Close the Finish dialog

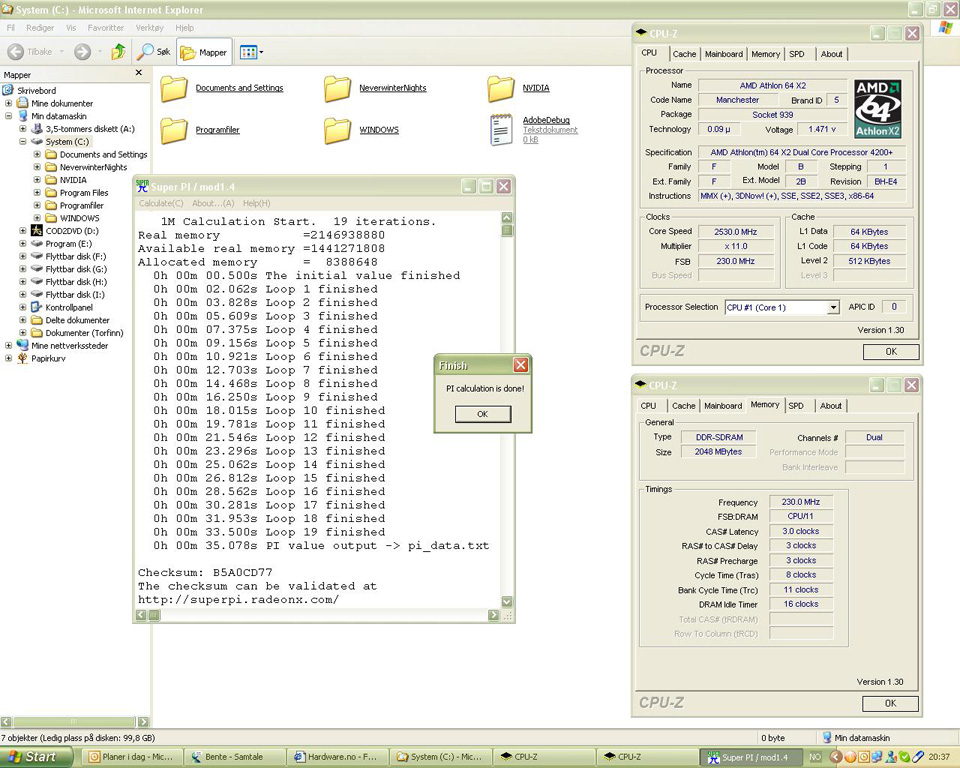coord(520,365)
